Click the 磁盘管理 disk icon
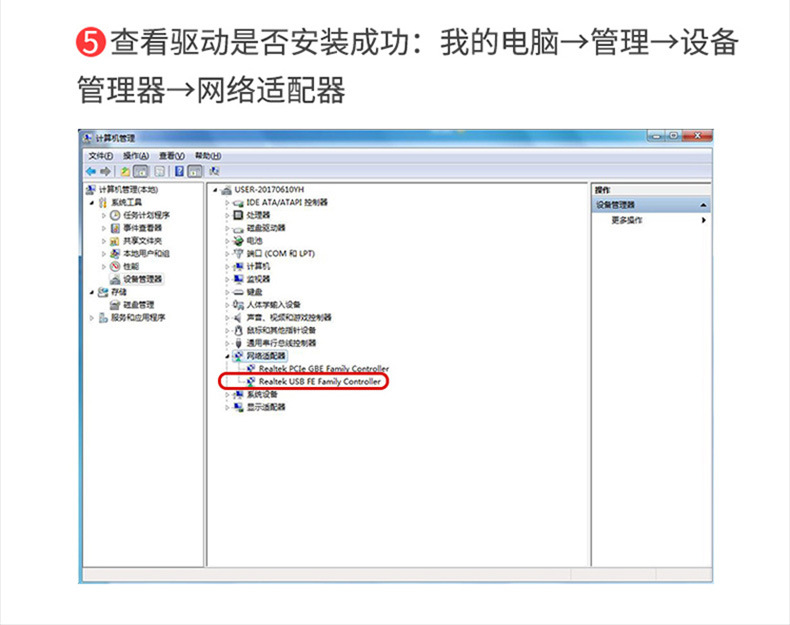The width and height of the screenshot is (790, 625). pos(115,305)
